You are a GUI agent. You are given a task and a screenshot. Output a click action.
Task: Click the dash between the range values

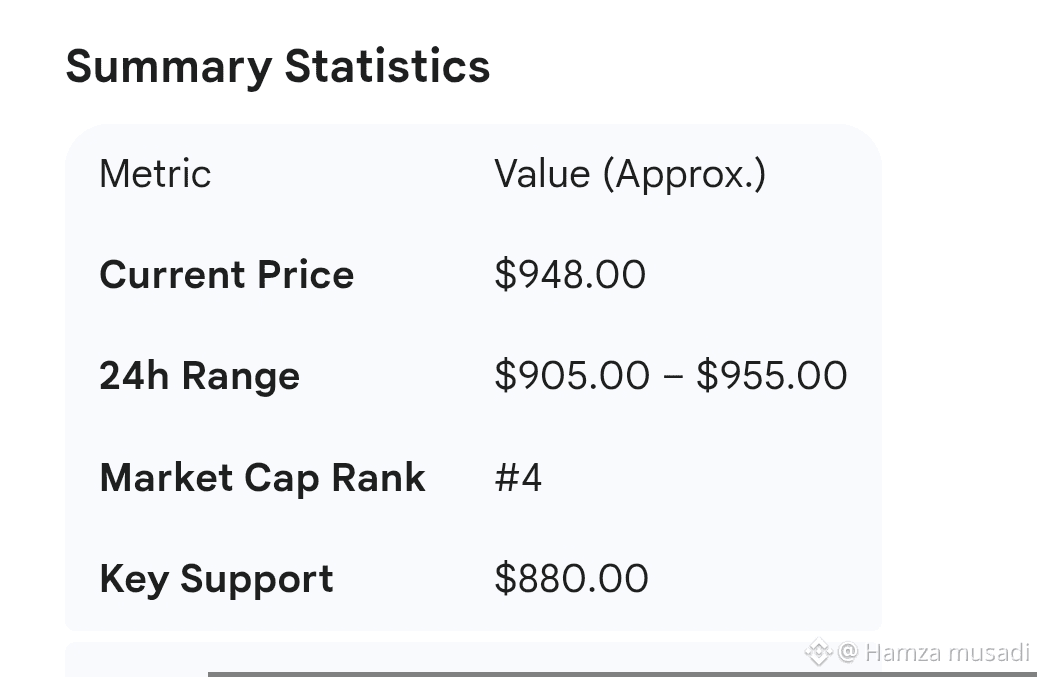click(672, 377)
